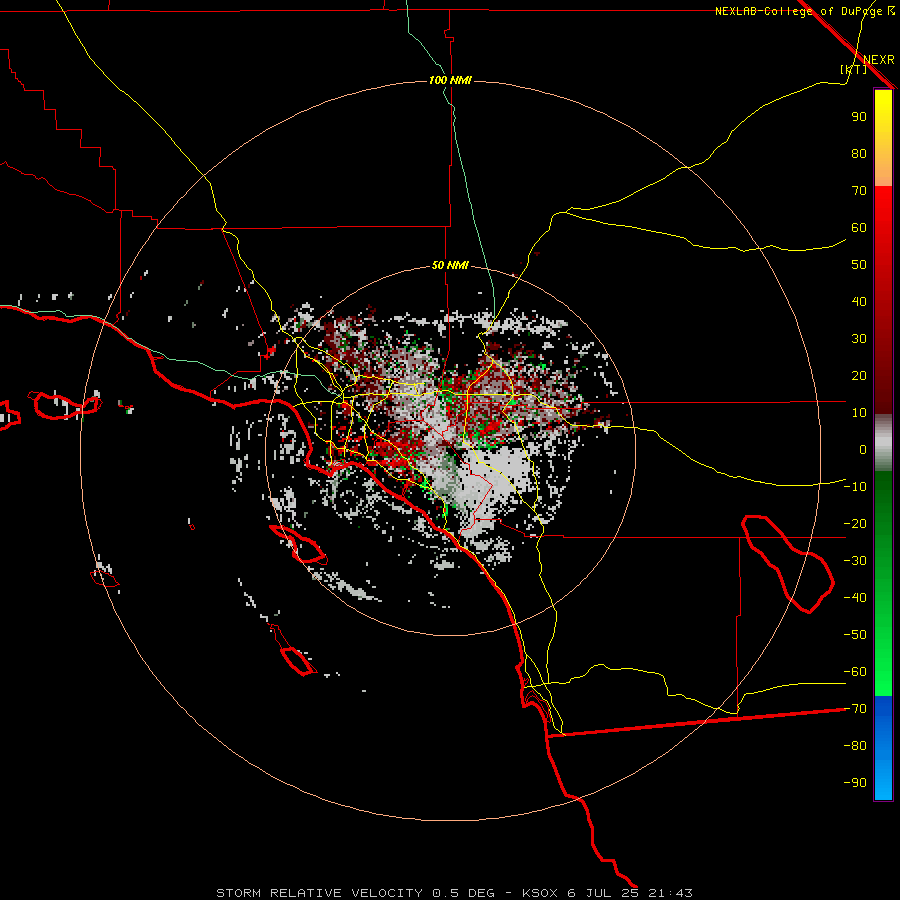Click the KT units label above color scale
900x900 pixels.
point(854,69)
